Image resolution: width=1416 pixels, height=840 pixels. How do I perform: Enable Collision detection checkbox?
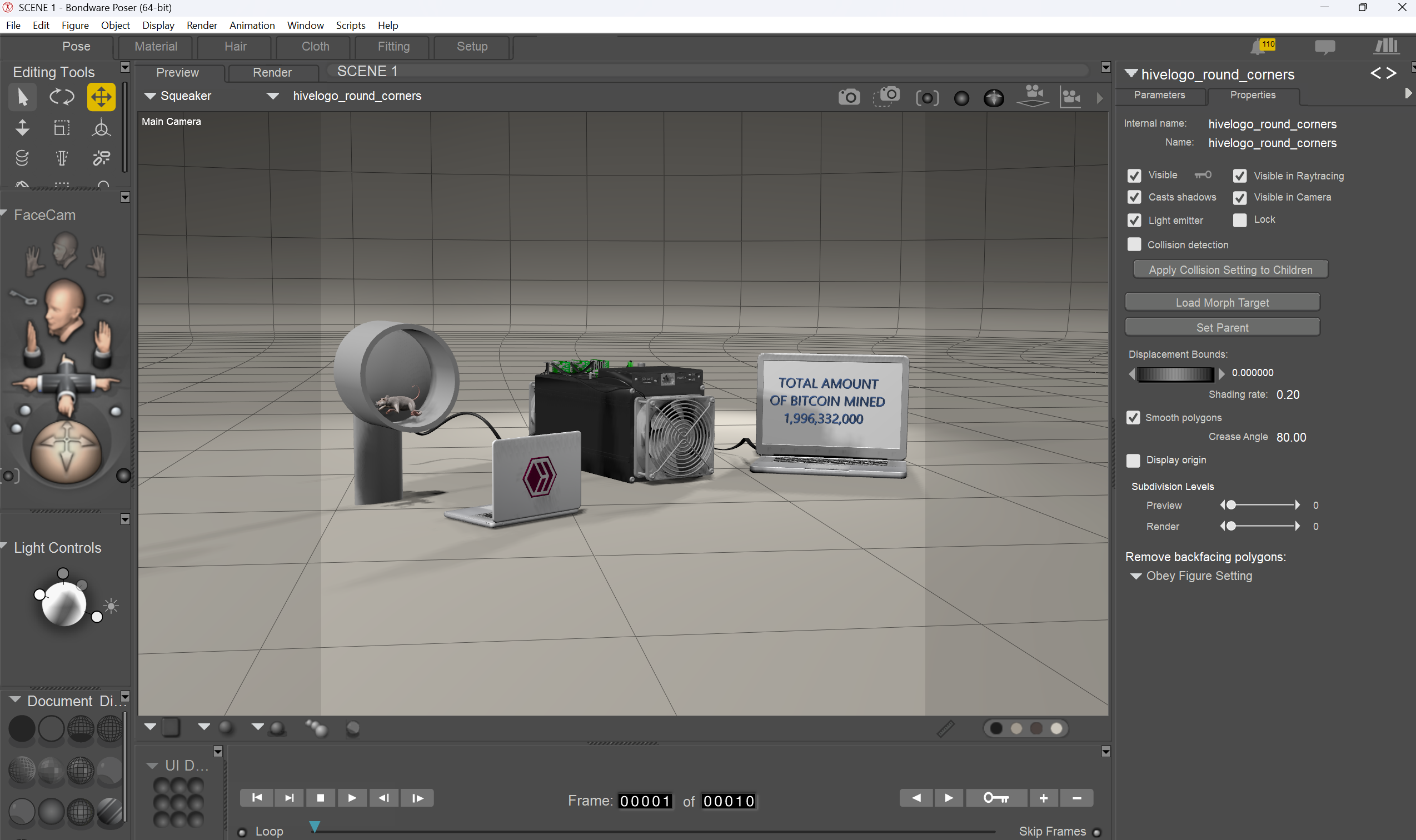(1134, 244)
